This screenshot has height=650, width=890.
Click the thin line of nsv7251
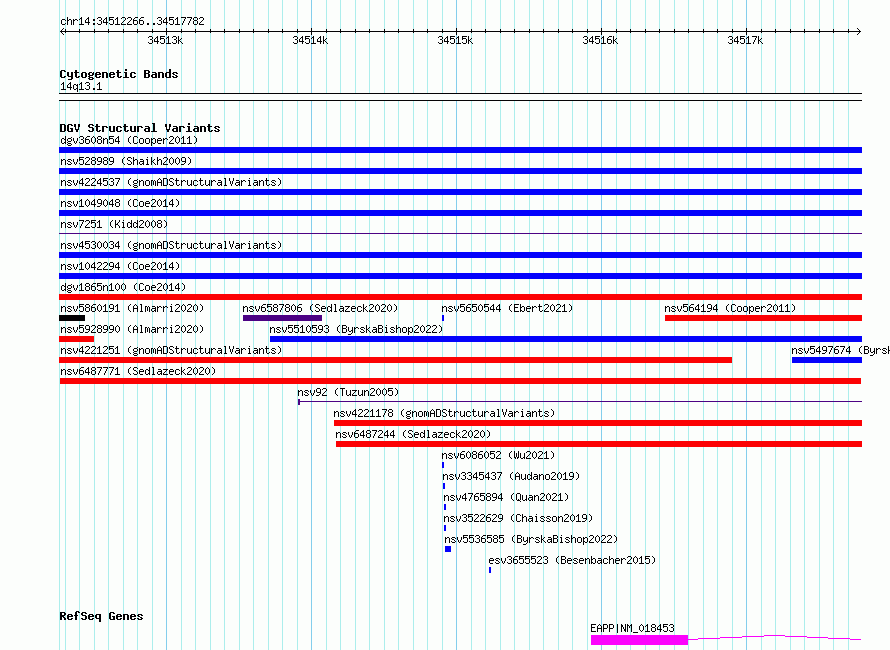click(460, 233)
